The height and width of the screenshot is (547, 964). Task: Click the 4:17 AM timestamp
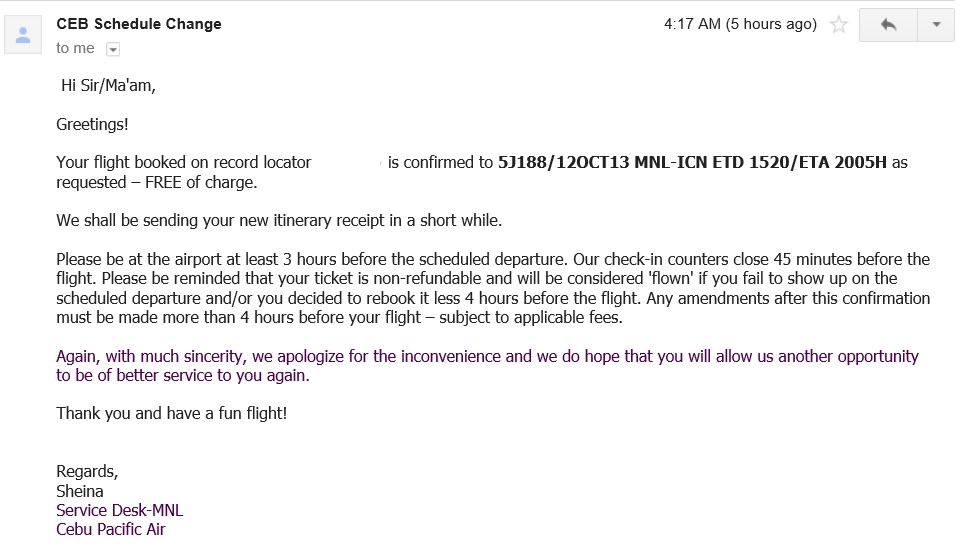(x=740, y=24)
